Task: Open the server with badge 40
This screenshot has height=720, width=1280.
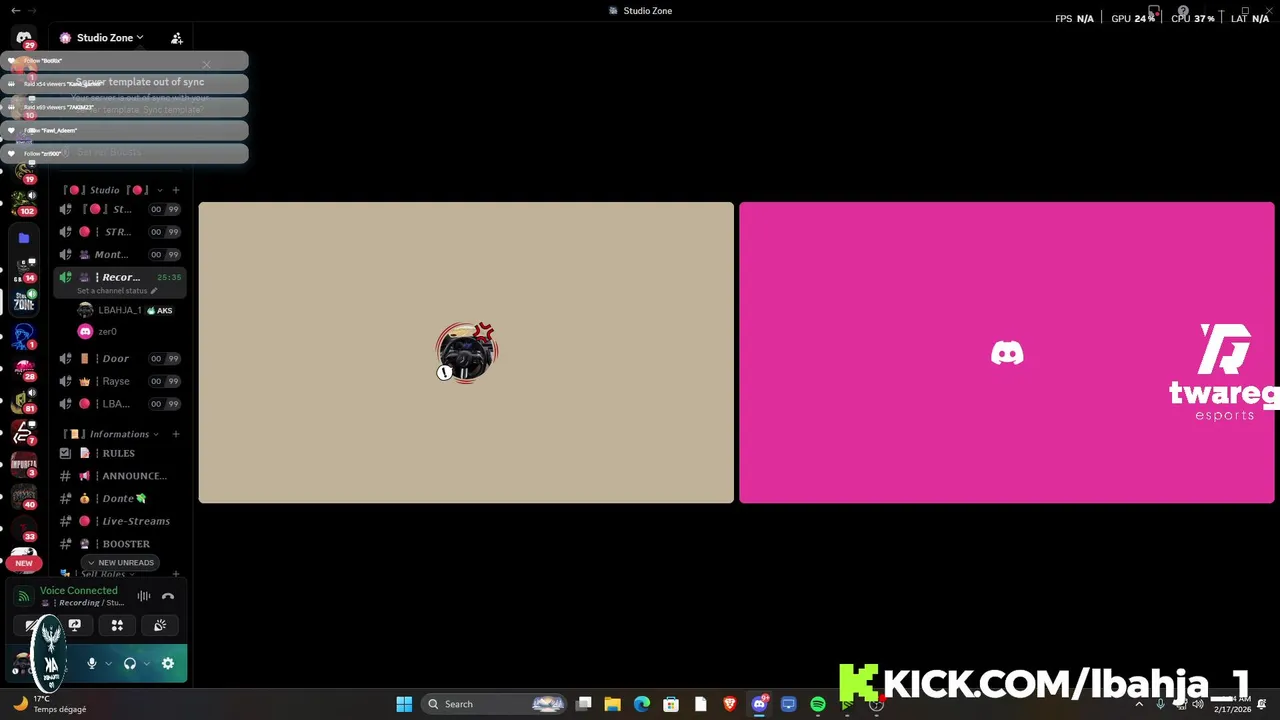Action: click(24, 497)
